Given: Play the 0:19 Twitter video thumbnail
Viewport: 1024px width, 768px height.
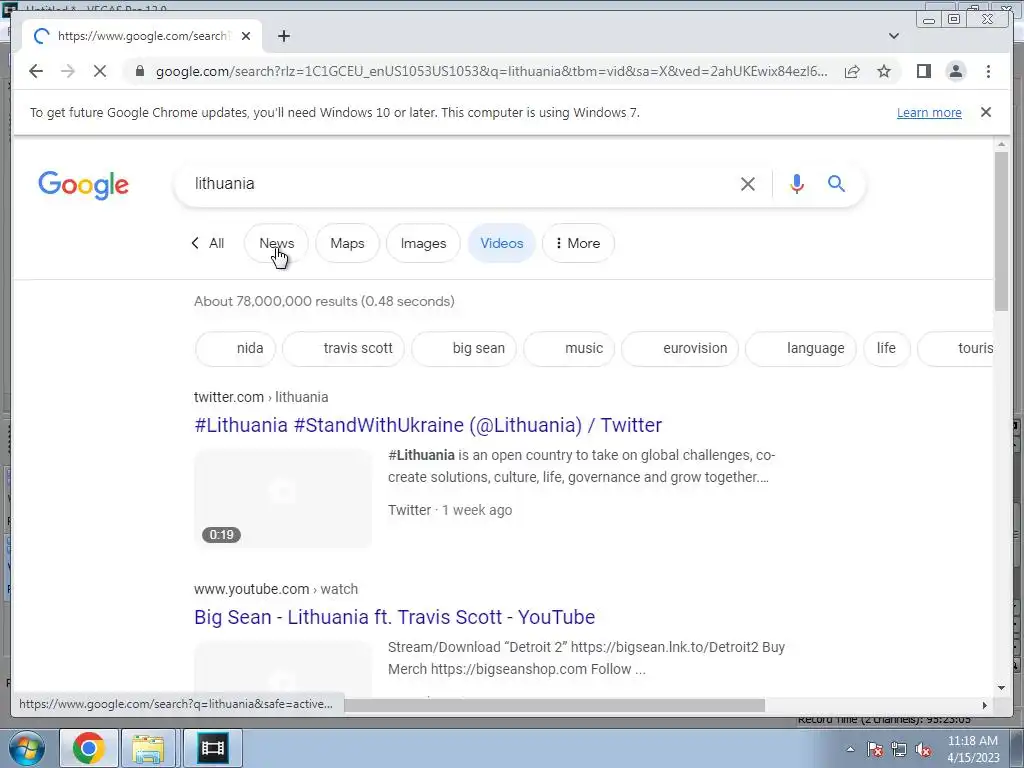Looking at the screenshot, I should click(x=283, y=498).
